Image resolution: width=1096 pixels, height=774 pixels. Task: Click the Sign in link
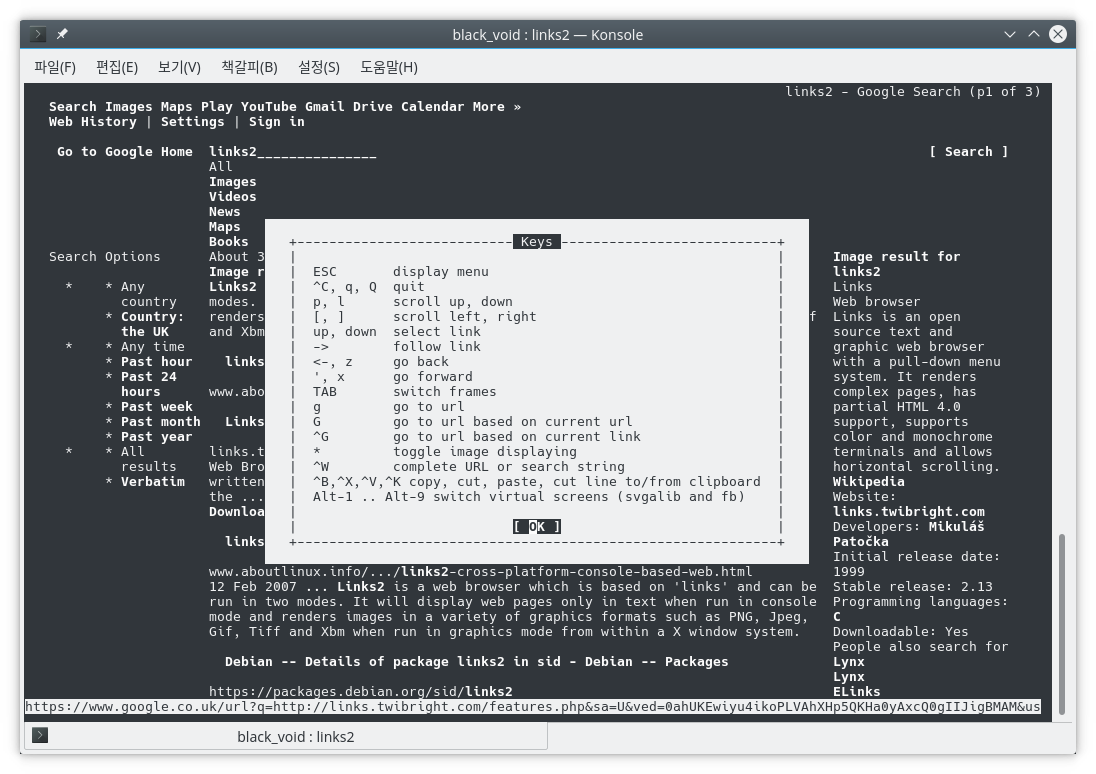tap(277, 122)
